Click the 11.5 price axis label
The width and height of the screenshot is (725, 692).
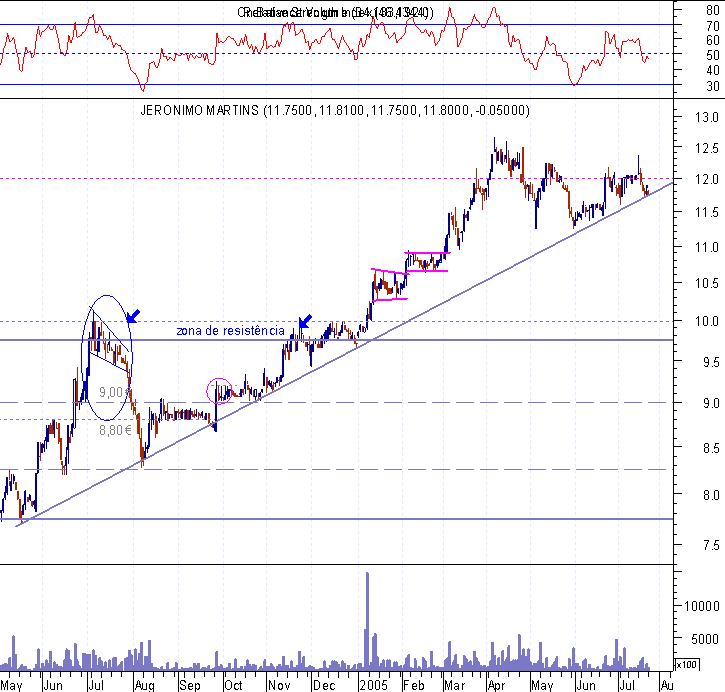[x=707, y=213]
